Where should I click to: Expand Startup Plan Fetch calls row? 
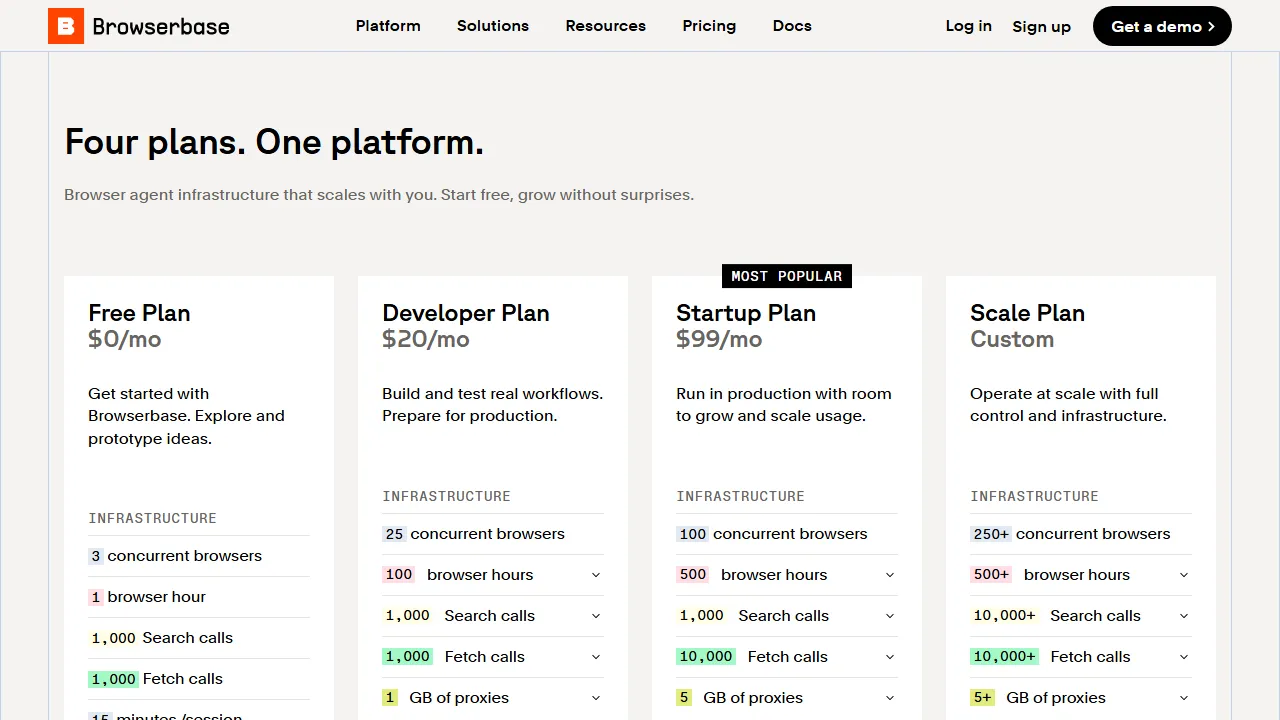[x=787, y=657]
